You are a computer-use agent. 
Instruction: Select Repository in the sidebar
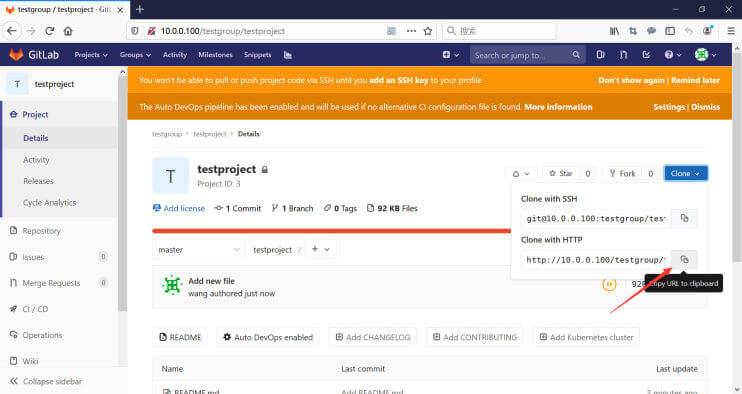(x=42, y=231)
